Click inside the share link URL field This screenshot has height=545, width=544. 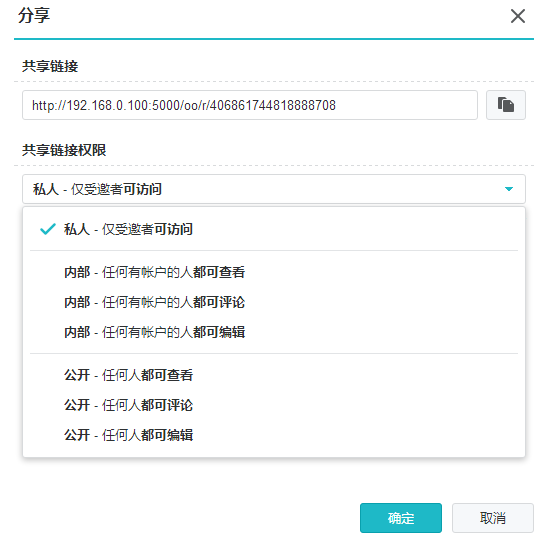(x=250, y=105)
